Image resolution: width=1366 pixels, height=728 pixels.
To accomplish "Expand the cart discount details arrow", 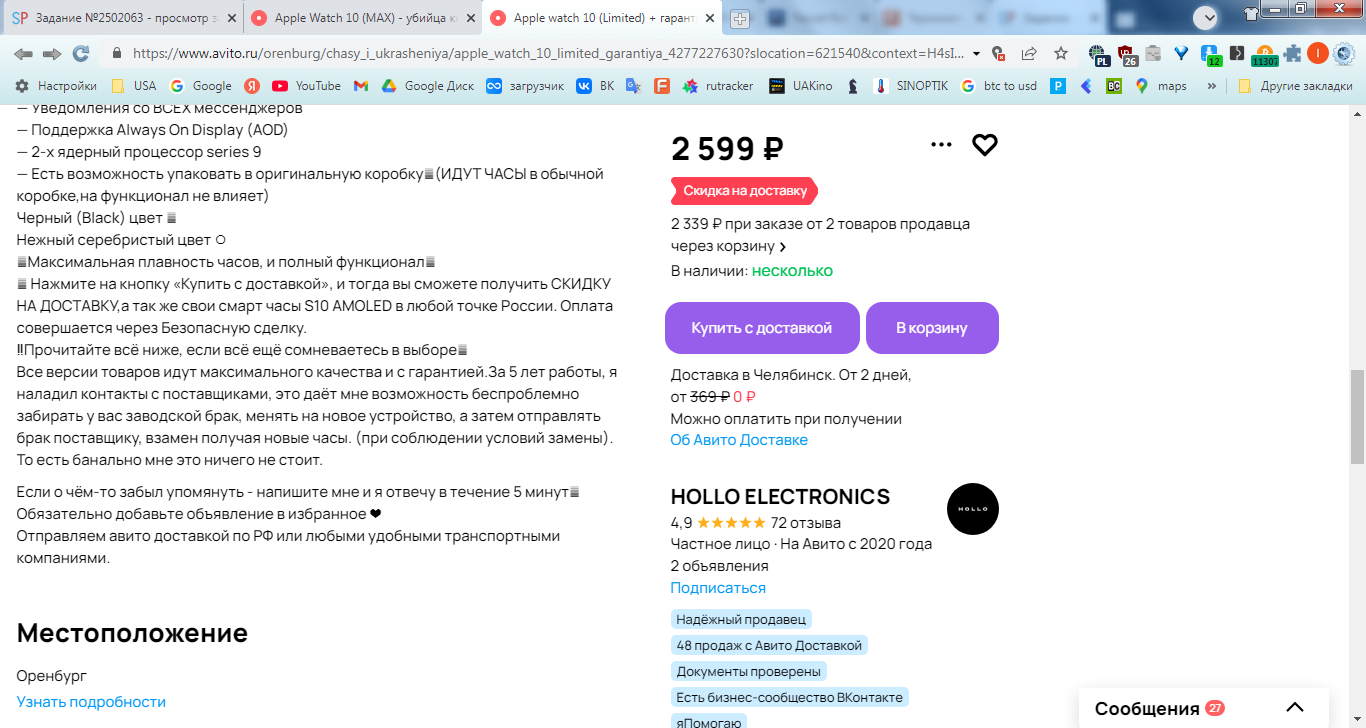I will 783,247.
